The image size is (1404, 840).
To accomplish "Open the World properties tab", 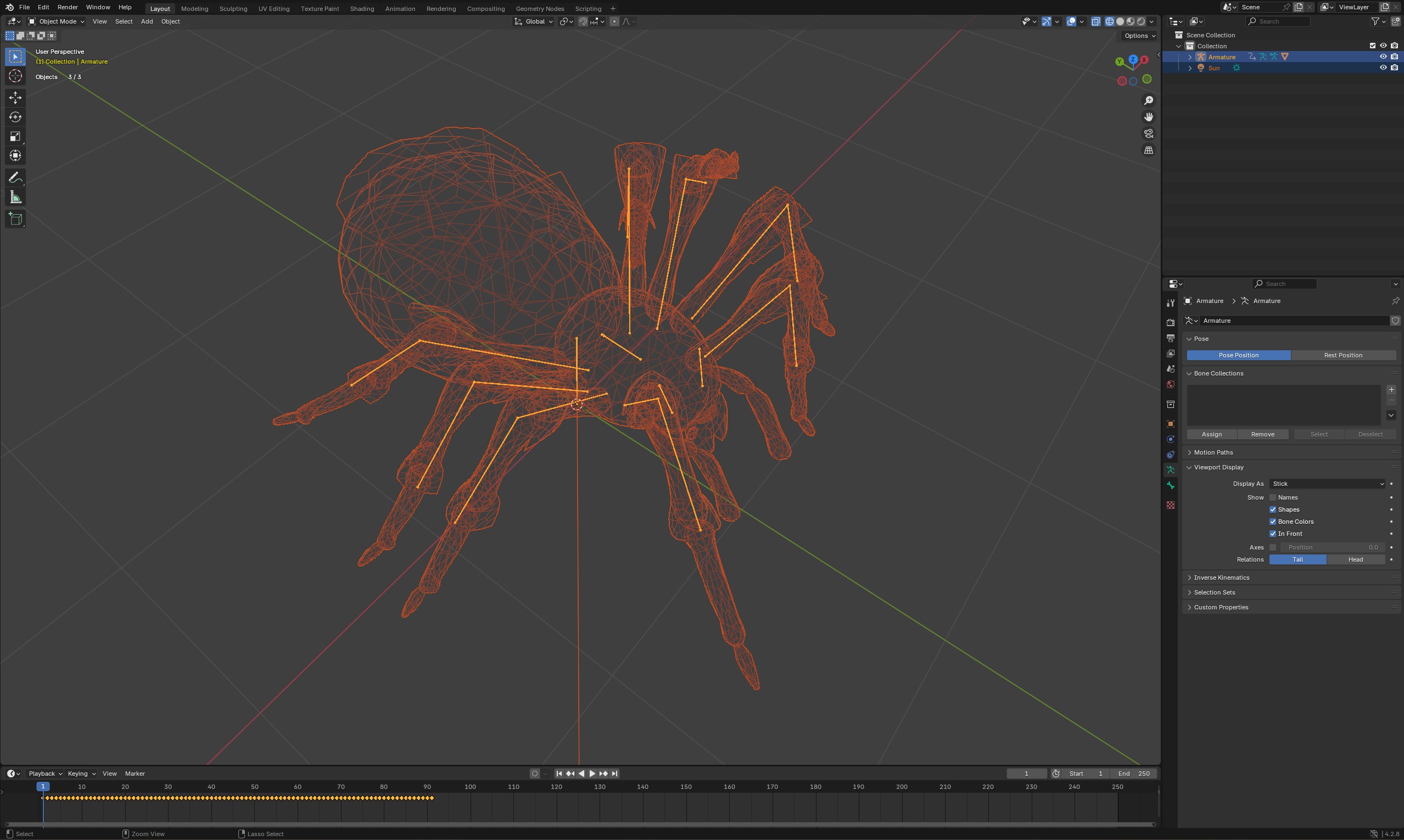I will pyautogui.click(x=1170, y=384).
